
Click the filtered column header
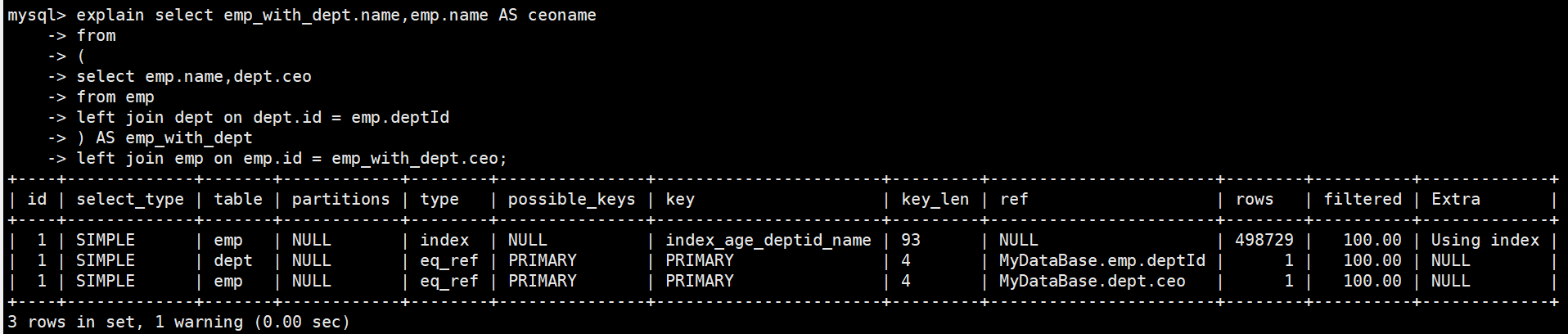pyautogui.click(x=1363, y=200)
